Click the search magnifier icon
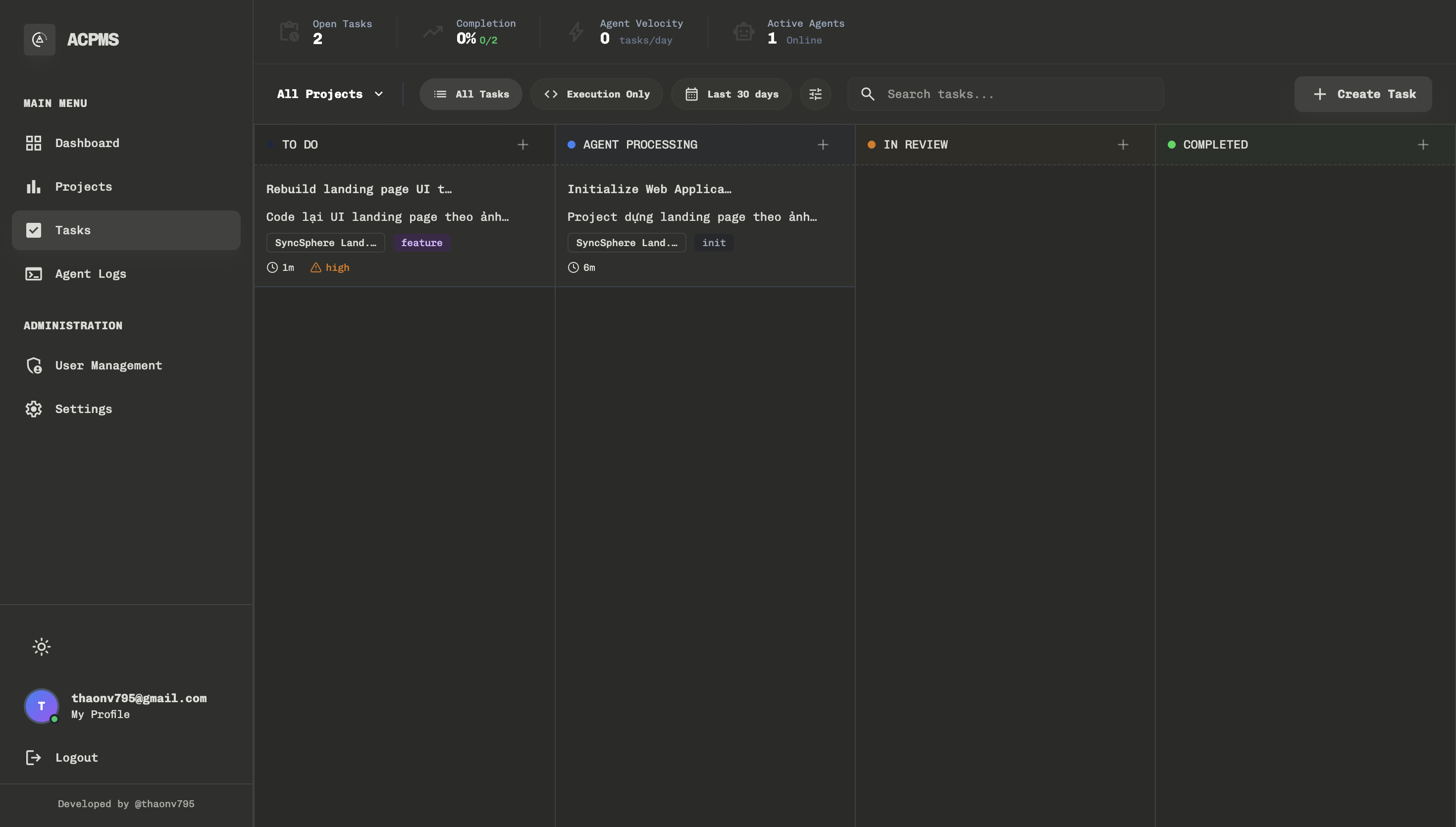 coord(868,94)
